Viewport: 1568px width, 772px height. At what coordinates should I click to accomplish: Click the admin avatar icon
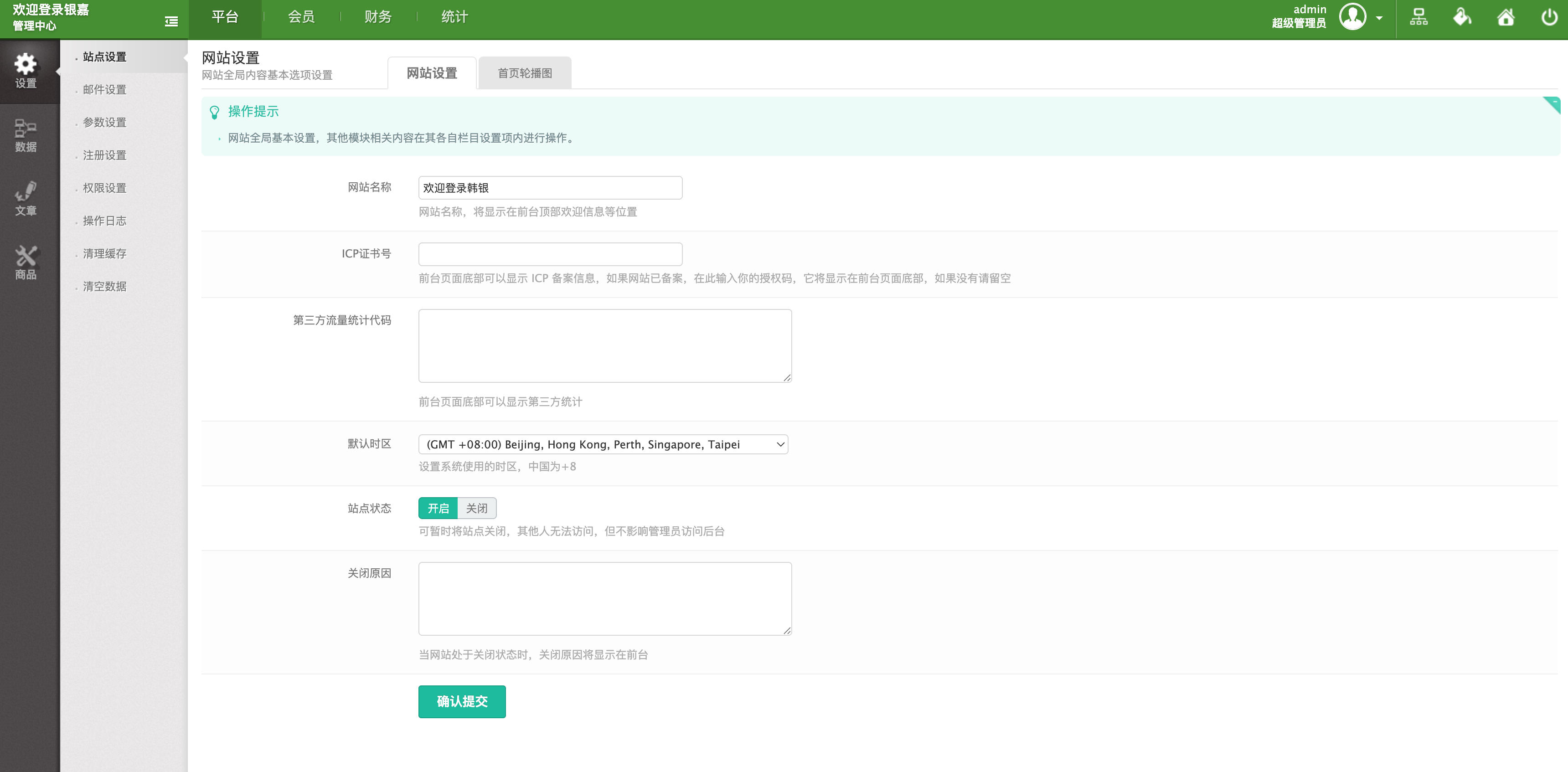[1352, 16]
